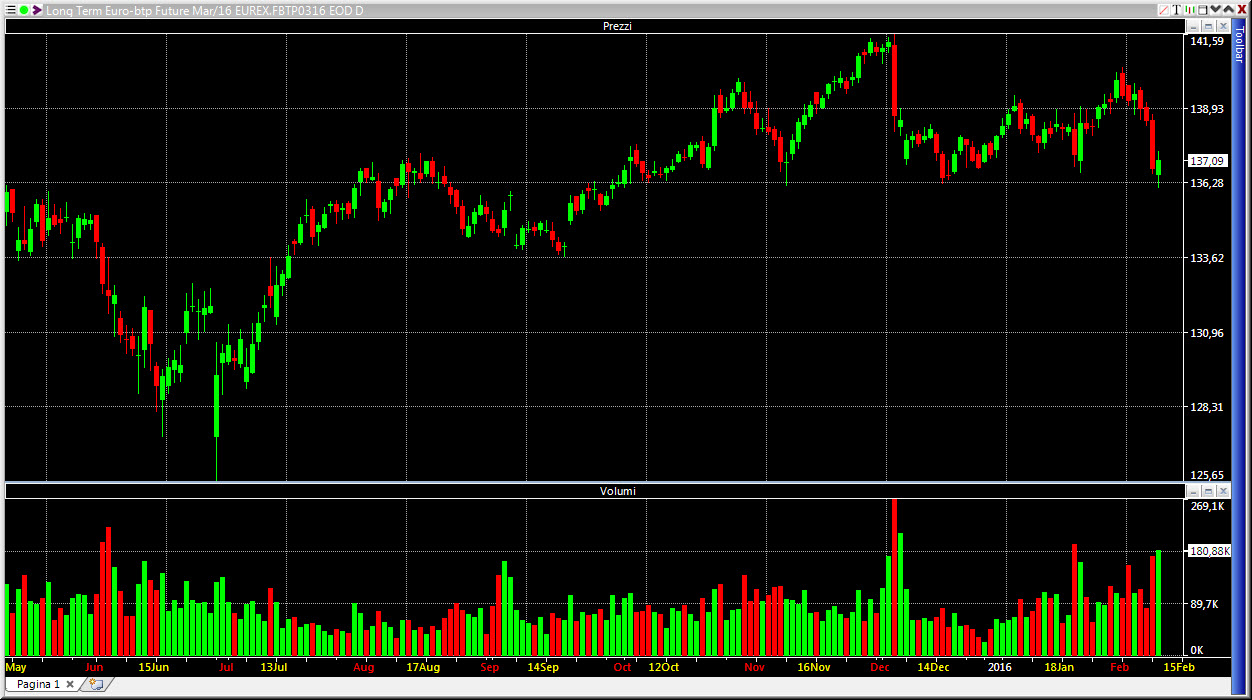Click the 269,1K volume axis label
The image size is (1252, 700).
[1207, 506]
